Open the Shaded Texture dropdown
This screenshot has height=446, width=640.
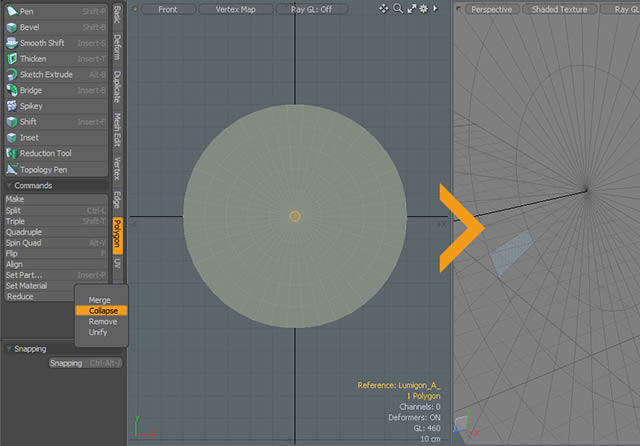pyautogui.click(x=559, y=9)
